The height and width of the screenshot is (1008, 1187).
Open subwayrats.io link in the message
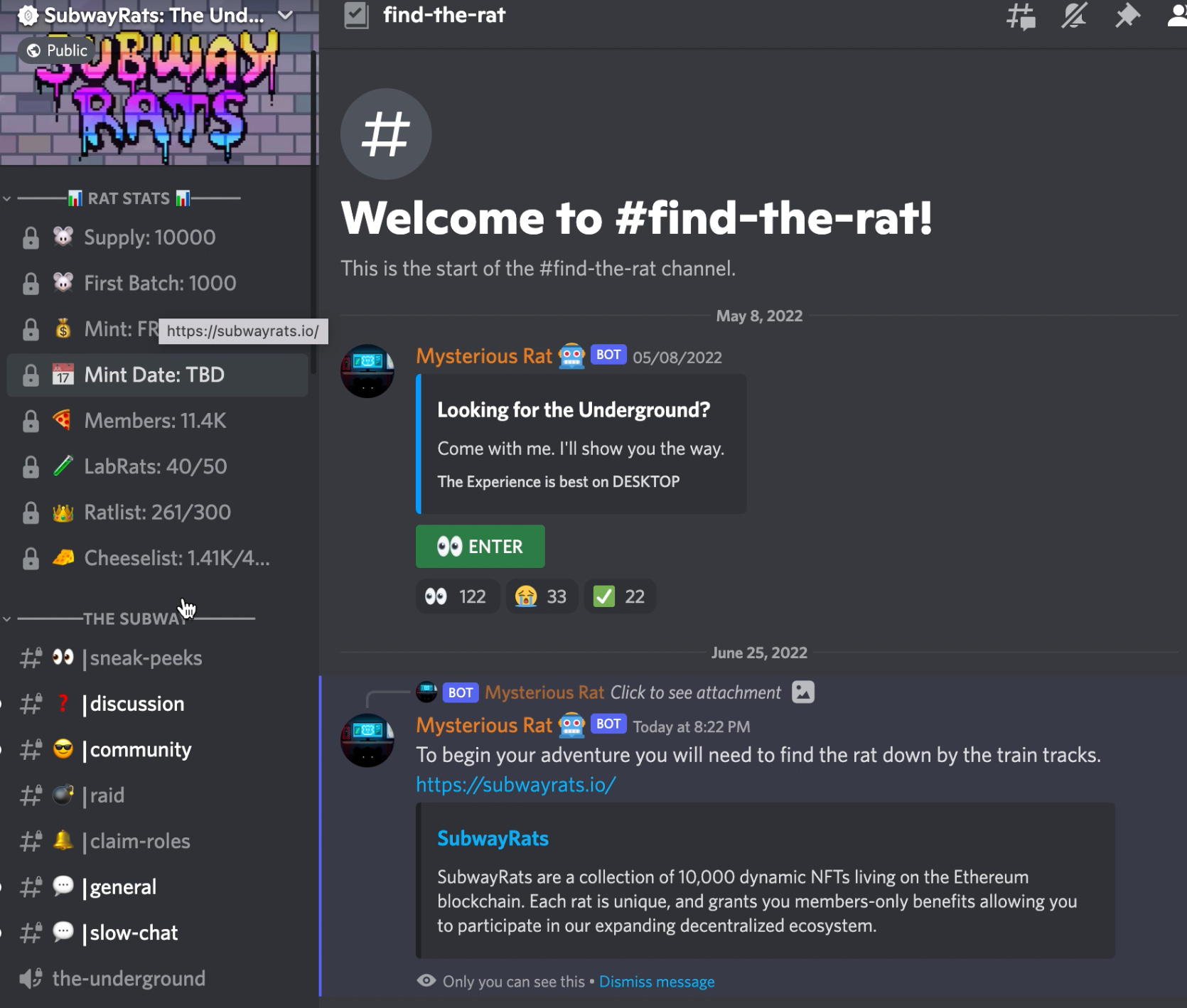516,785
